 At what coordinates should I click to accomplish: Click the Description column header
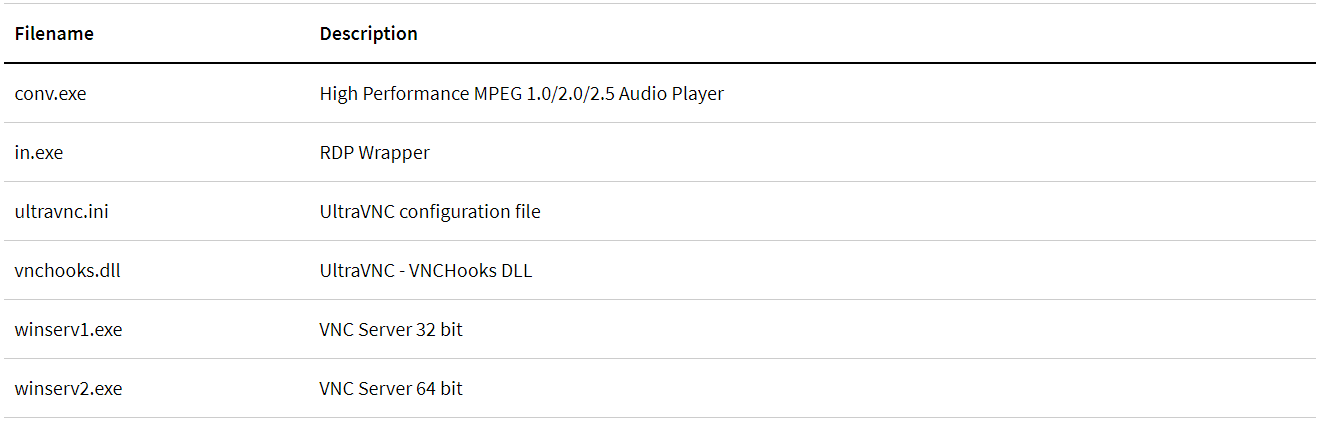[x=368, y=34]
